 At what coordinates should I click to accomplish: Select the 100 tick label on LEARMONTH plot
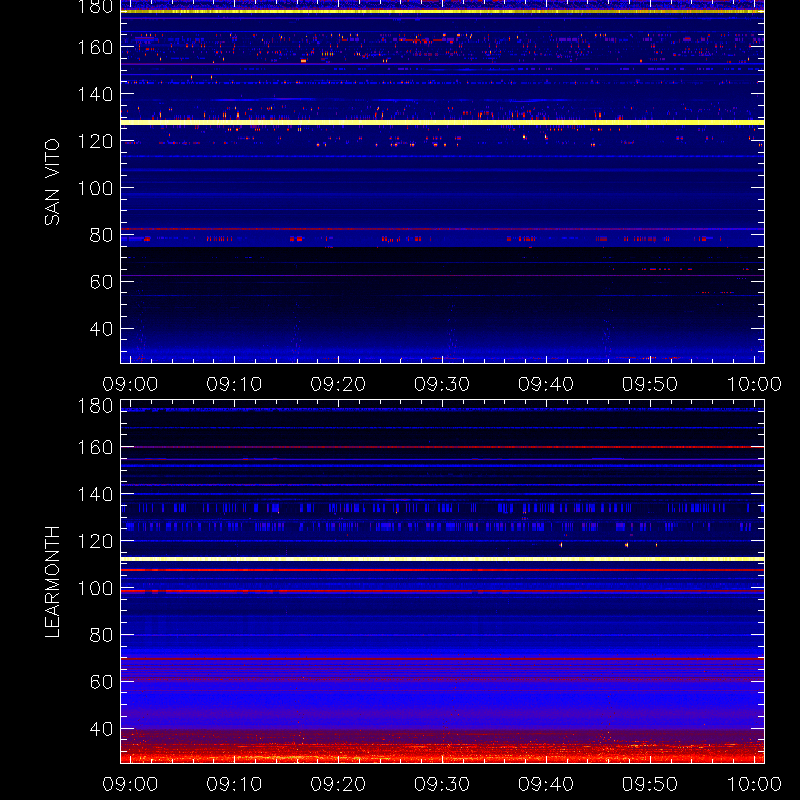[95, 588]
